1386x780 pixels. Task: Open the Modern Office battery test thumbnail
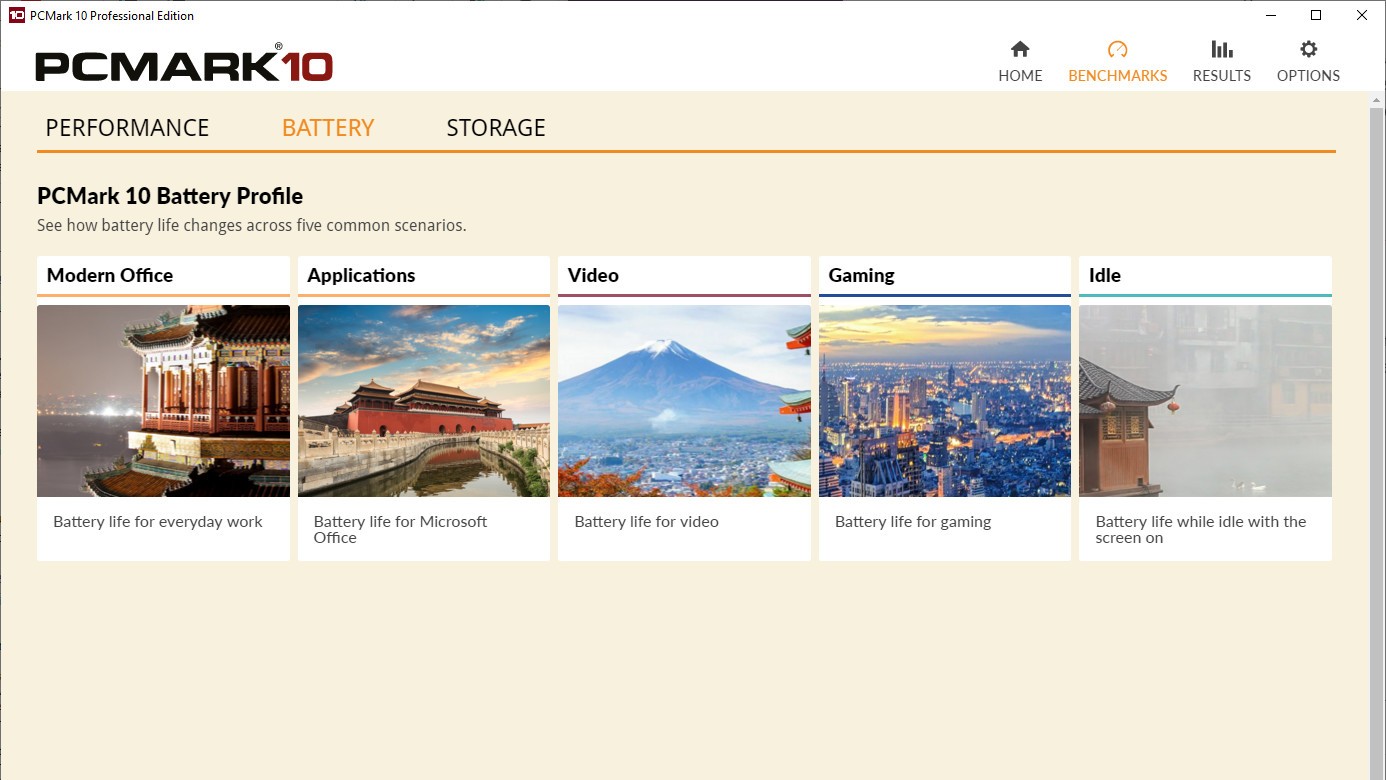pyautogui.click(x=163, y=400)
